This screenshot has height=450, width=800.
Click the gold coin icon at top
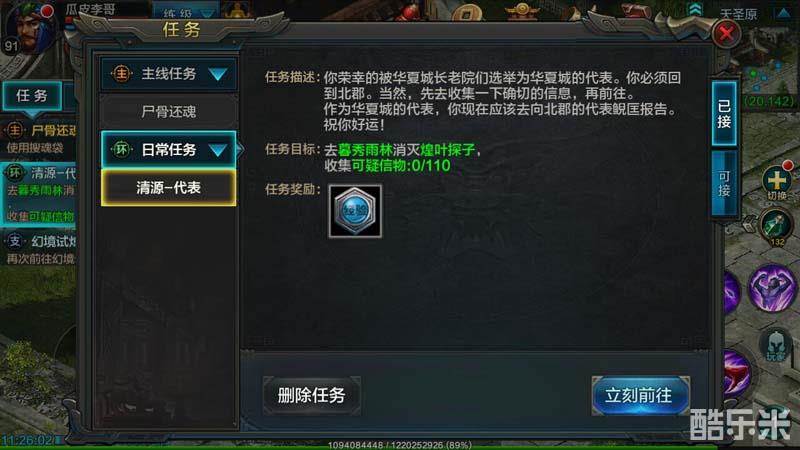pos(466,13)
